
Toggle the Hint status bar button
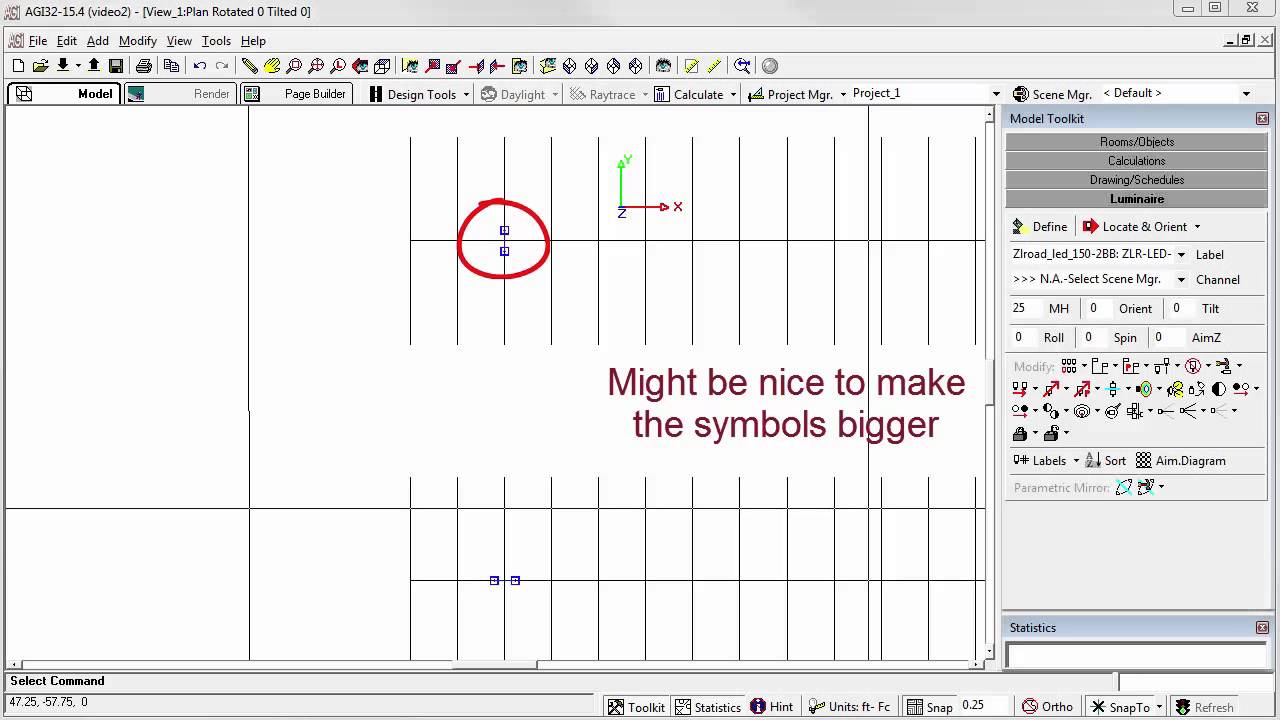[773, 707]
